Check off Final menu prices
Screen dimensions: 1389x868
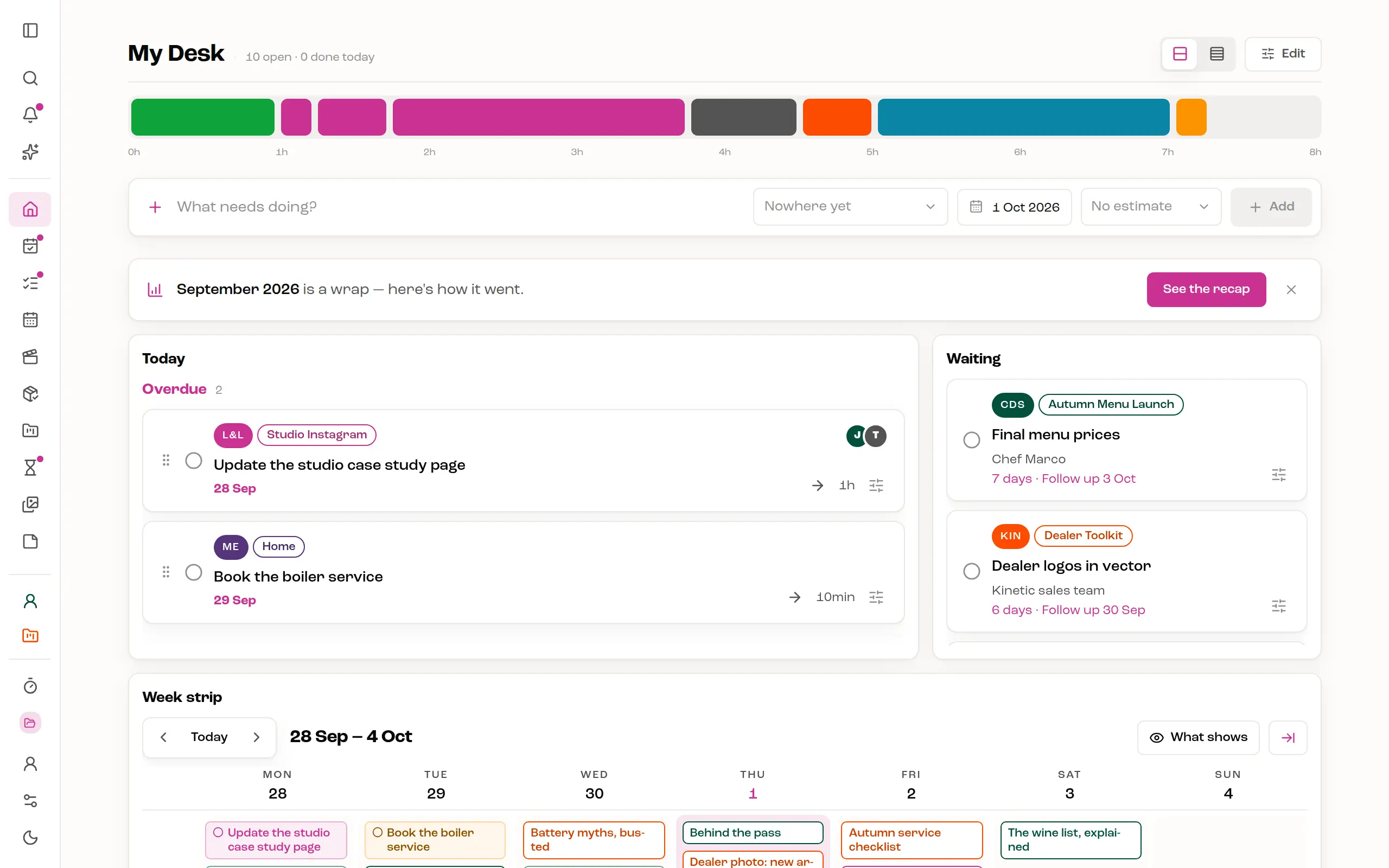pos(971,441)
